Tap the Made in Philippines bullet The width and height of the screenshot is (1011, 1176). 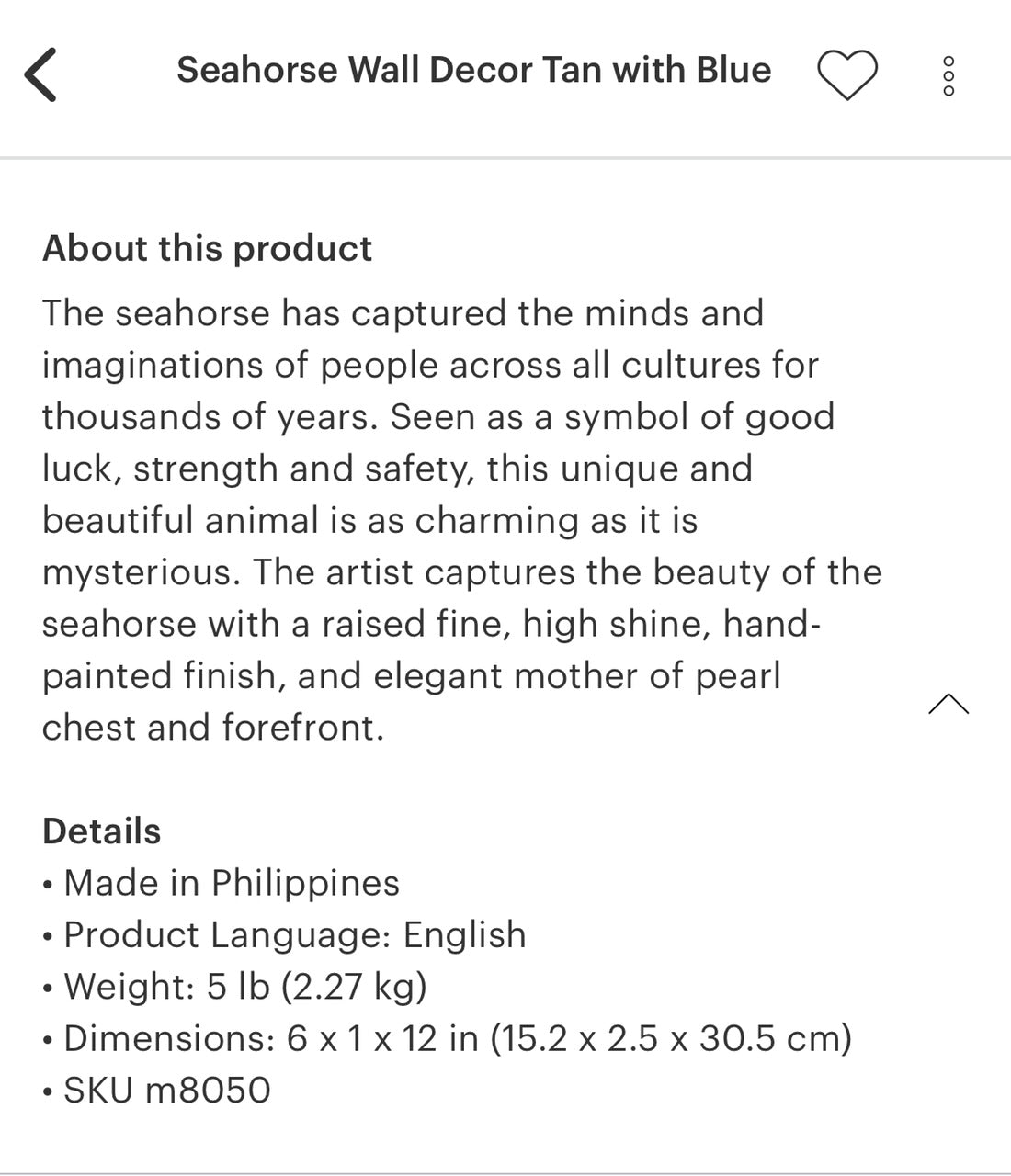pyautogui.click(x=231, y=884)
